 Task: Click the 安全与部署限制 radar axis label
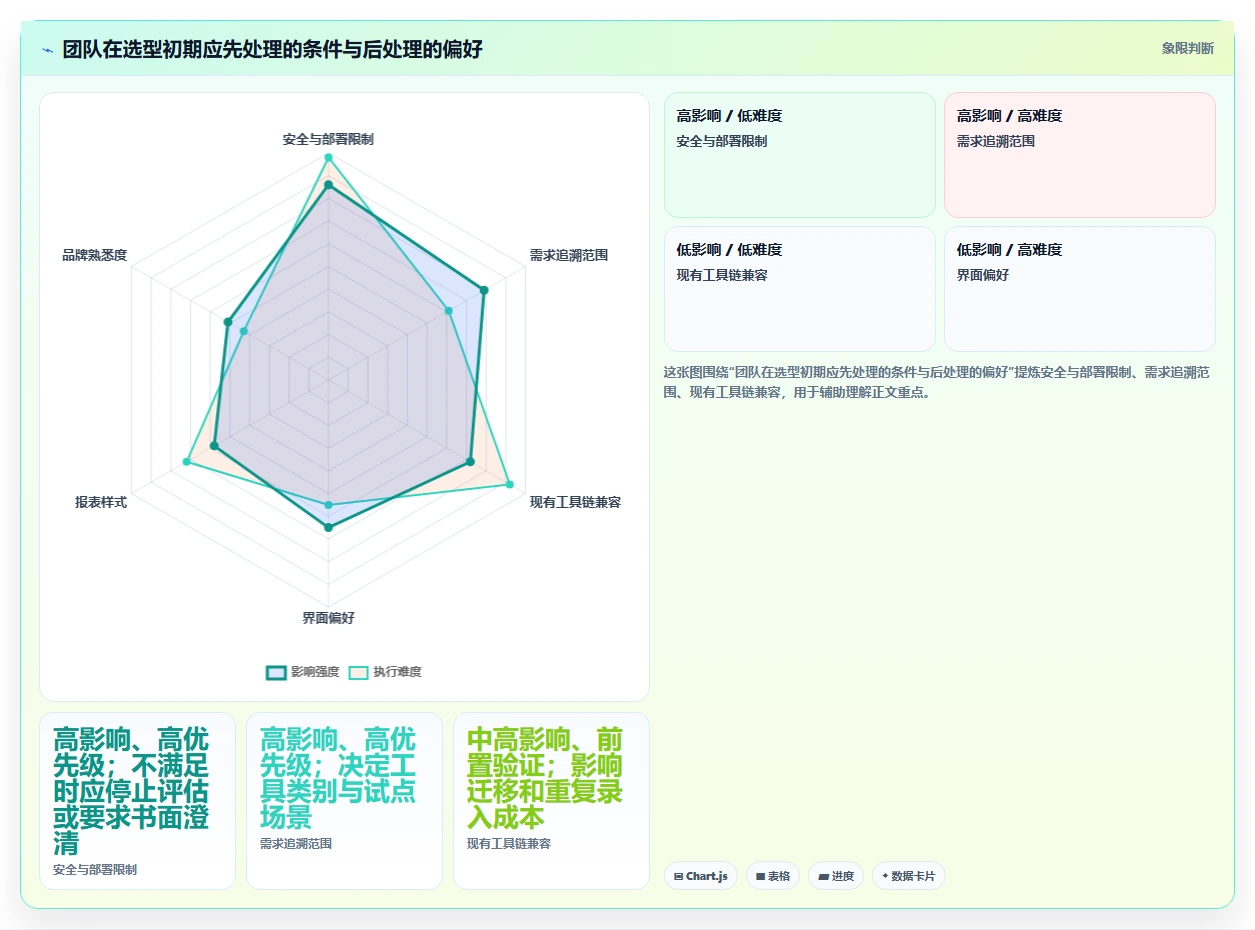pyautogui.click(x=328, y=140)
